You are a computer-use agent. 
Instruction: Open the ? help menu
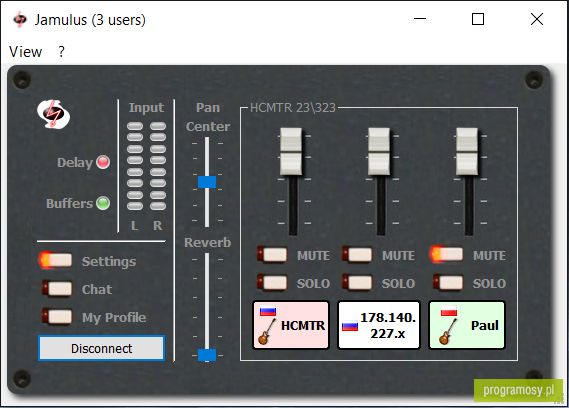(61, 52)
